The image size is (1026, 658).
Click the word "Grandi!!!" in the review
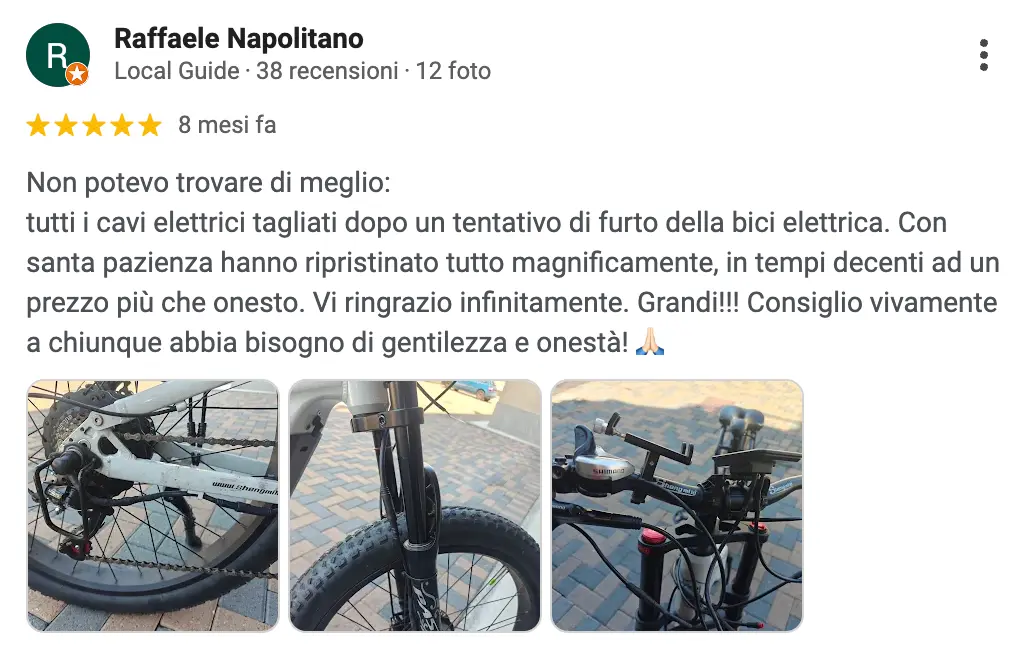coord(773,302)
